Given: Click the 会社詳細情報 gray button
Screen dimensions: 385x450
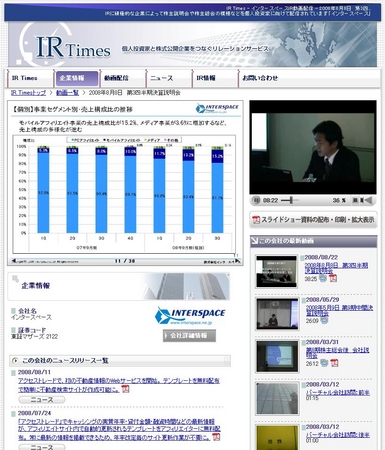Looking at the screenshot, I should [189, 336].
